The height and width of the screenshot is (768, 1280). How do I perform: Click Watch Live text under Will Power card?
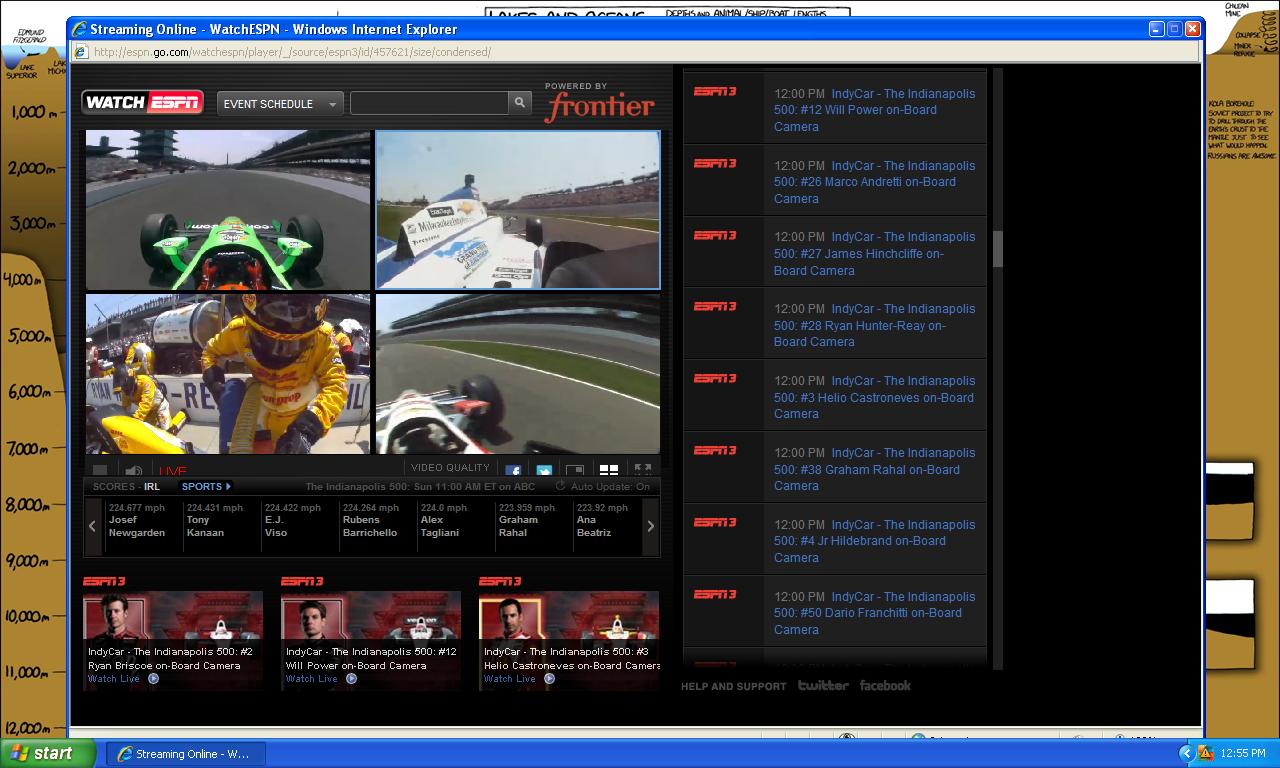312,679
